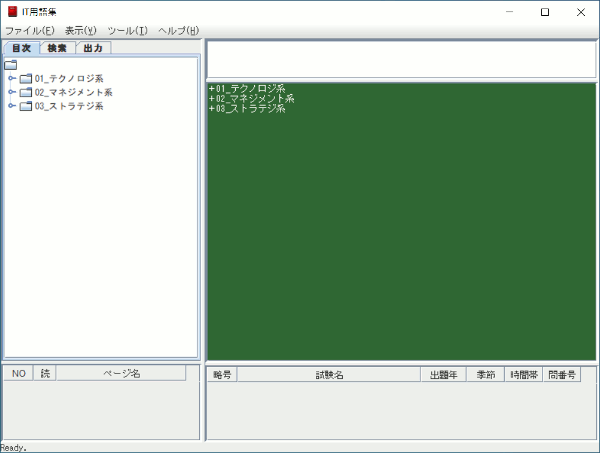
Task: Click the empty text area above green panel
Action: 400,60
